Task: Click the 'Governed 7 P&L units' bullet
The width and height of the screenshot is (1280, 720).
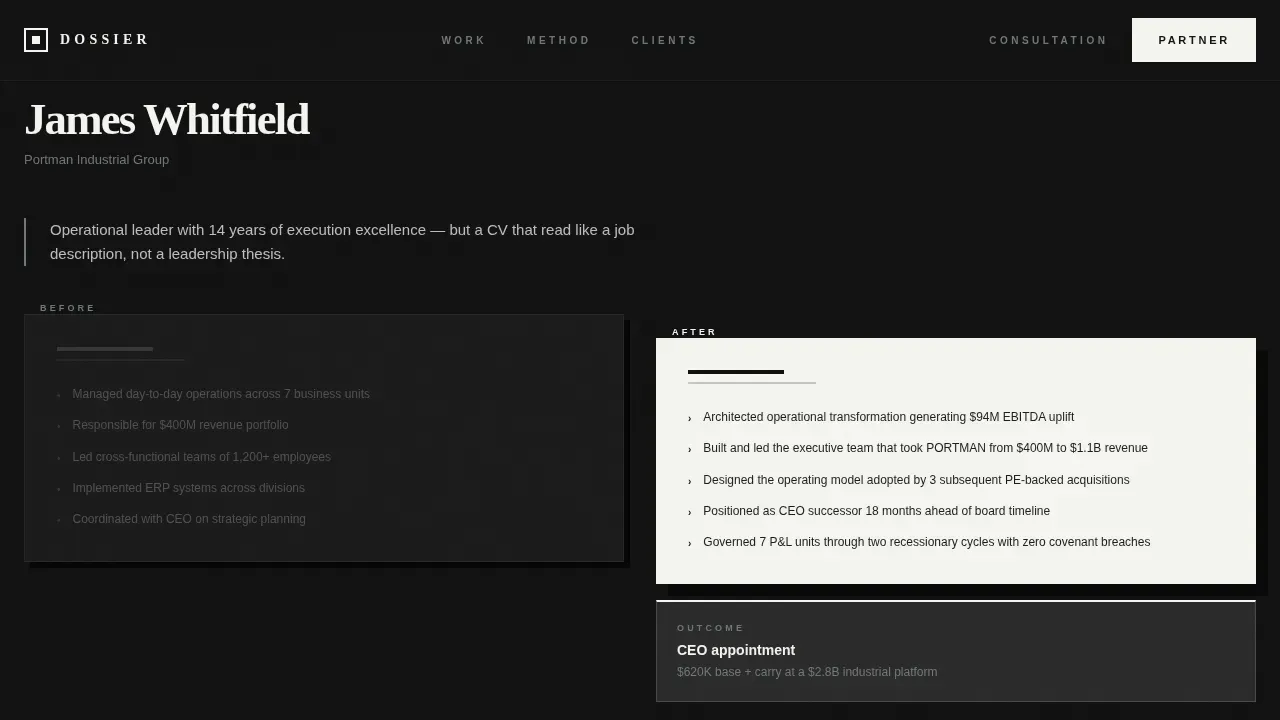Action: pyautogui.click(x=926, y=542)
